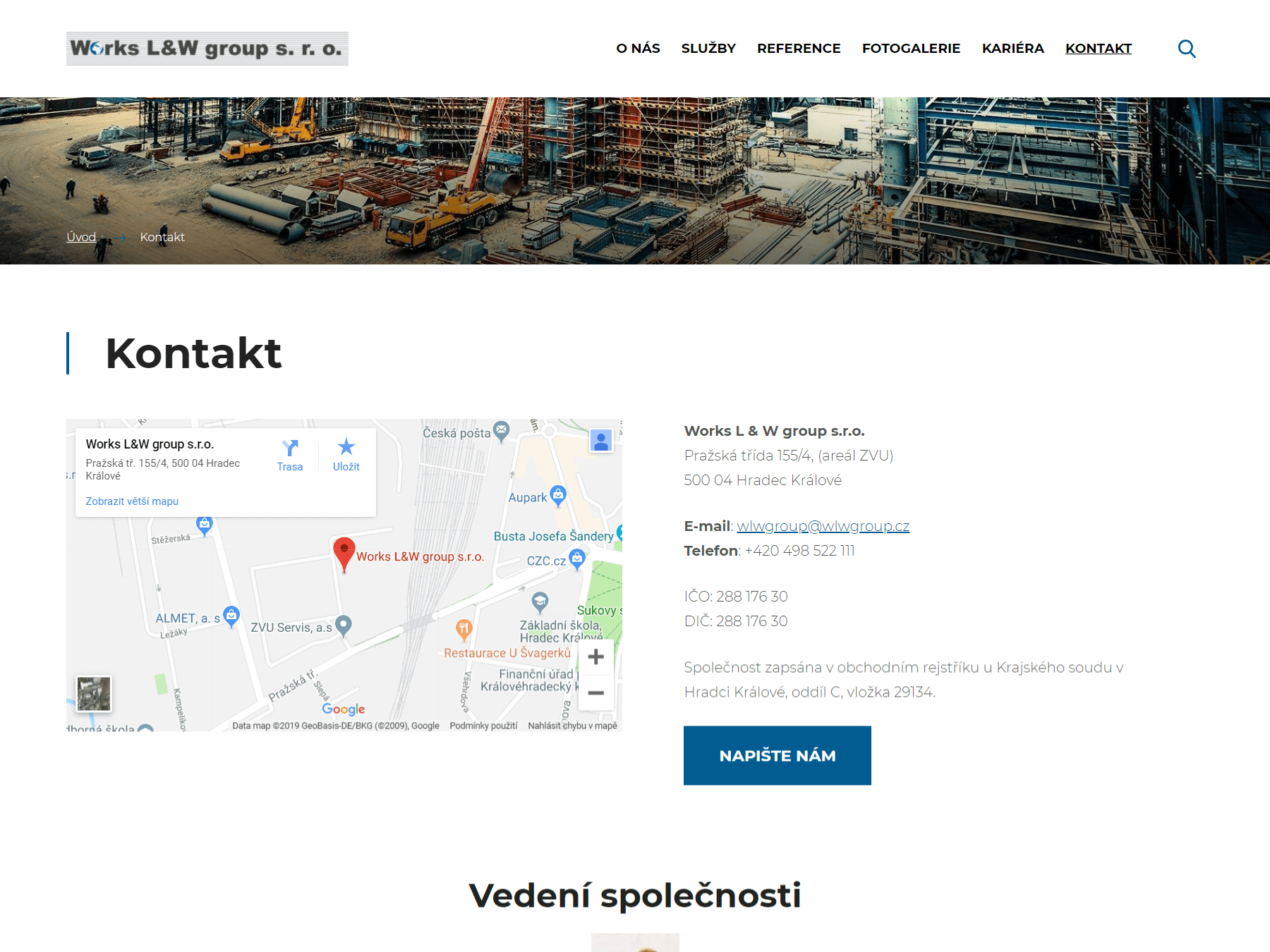
Task: Click the NAPIŠTE NÁM button
Action: [777, 755]
